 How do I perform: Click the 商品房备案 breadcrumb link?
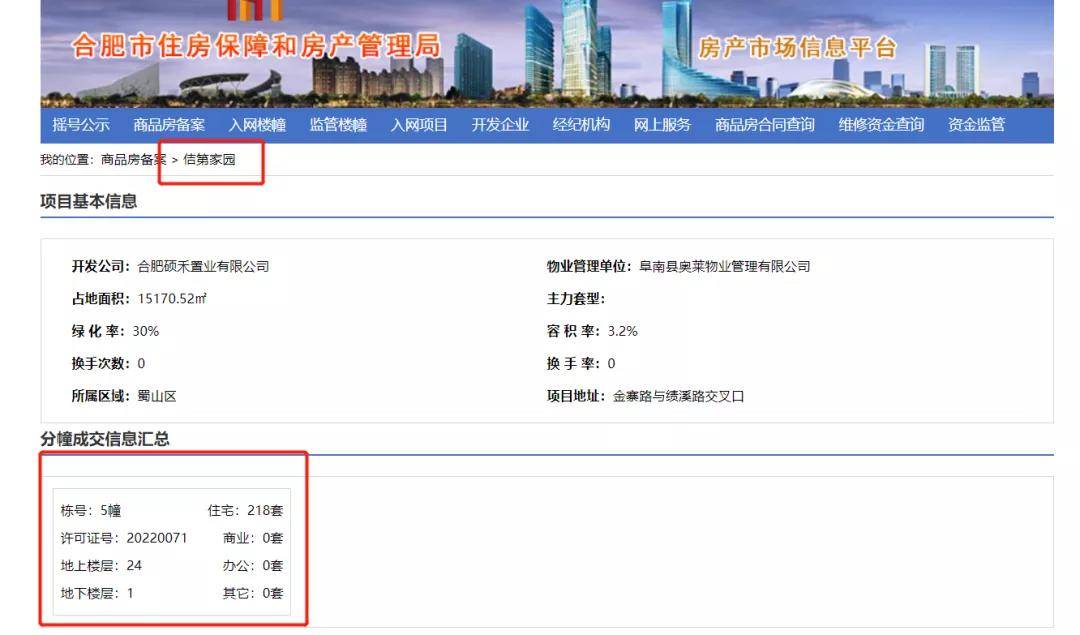(x=134, y=160)
